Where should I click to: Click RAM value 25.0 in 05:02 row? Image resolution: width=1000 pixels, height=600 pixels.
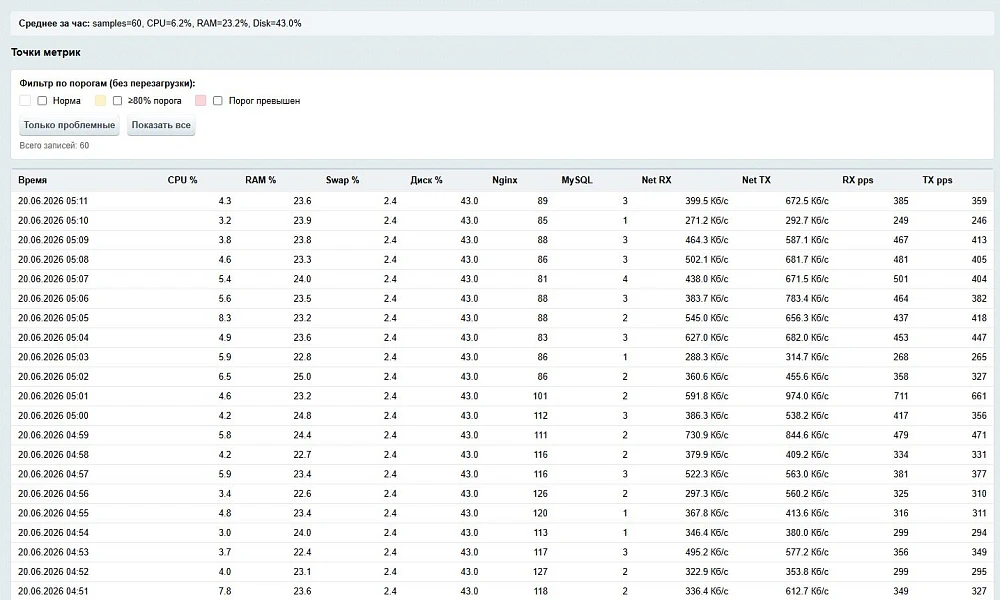pyautogui.click(x=302, y=377)
